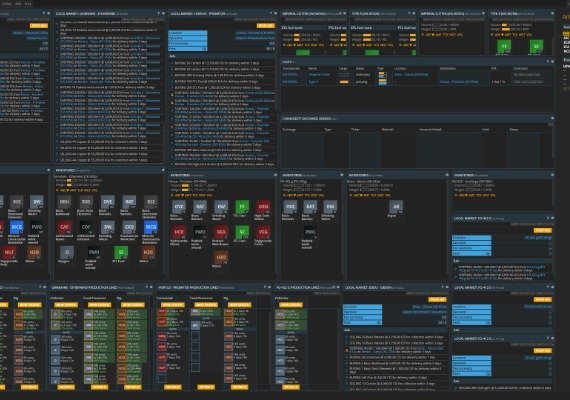
Task: Click Type H fuel bar in Fleet
Action: pyautogui.click(x=382, y=82)
